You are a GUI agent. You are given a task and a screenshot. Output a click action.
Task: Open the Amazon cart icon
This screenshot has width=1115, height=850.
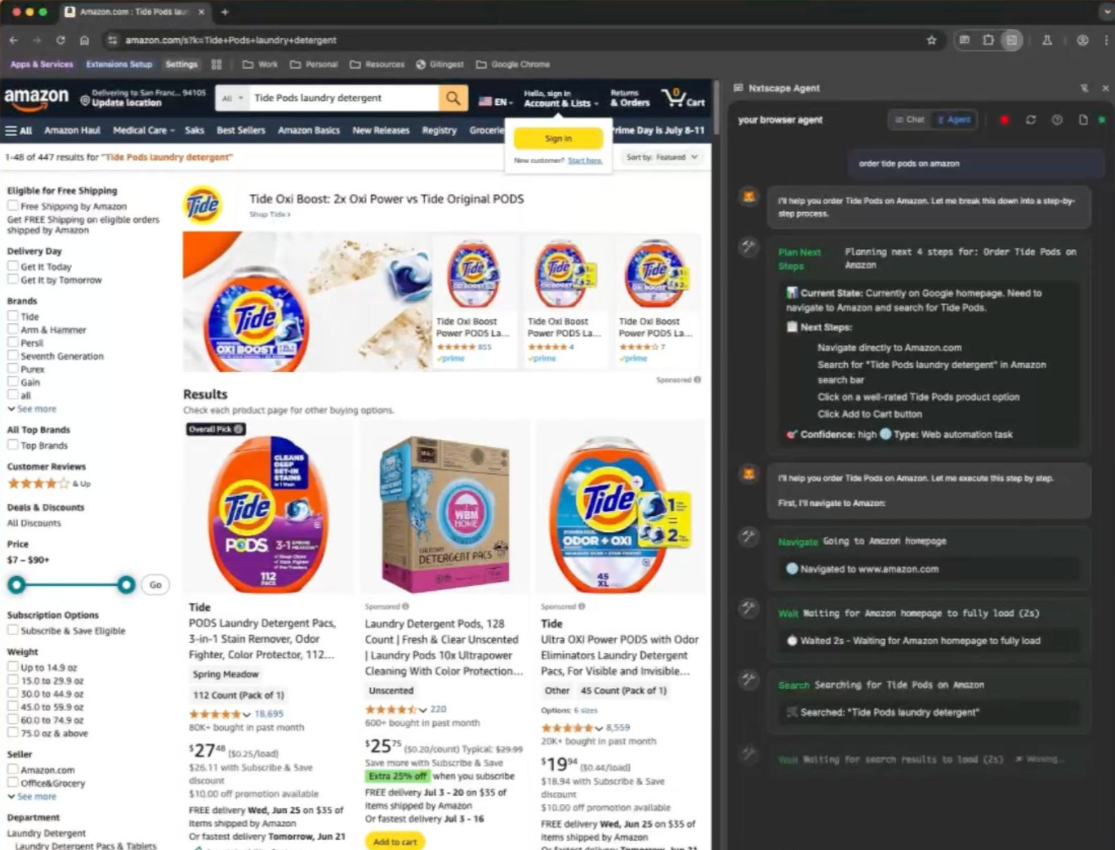tap(683, 98)
